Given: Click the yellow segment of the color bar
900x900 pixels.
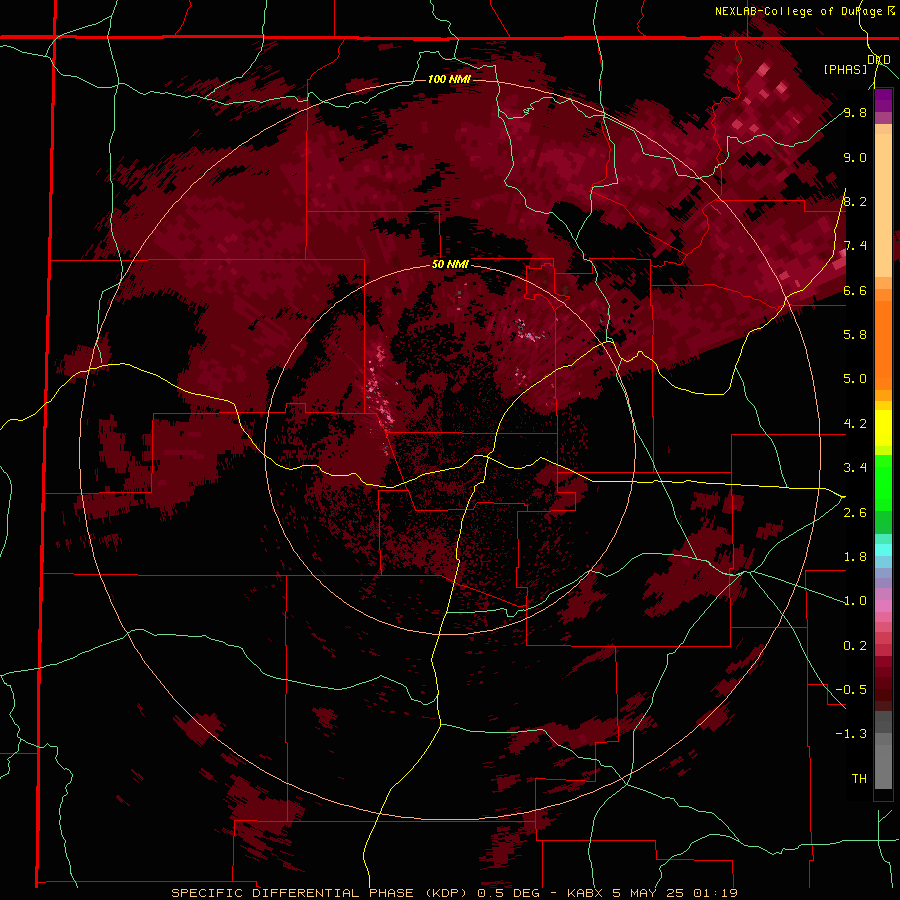Looking at the screenshot, I should (x=883, y=428).
